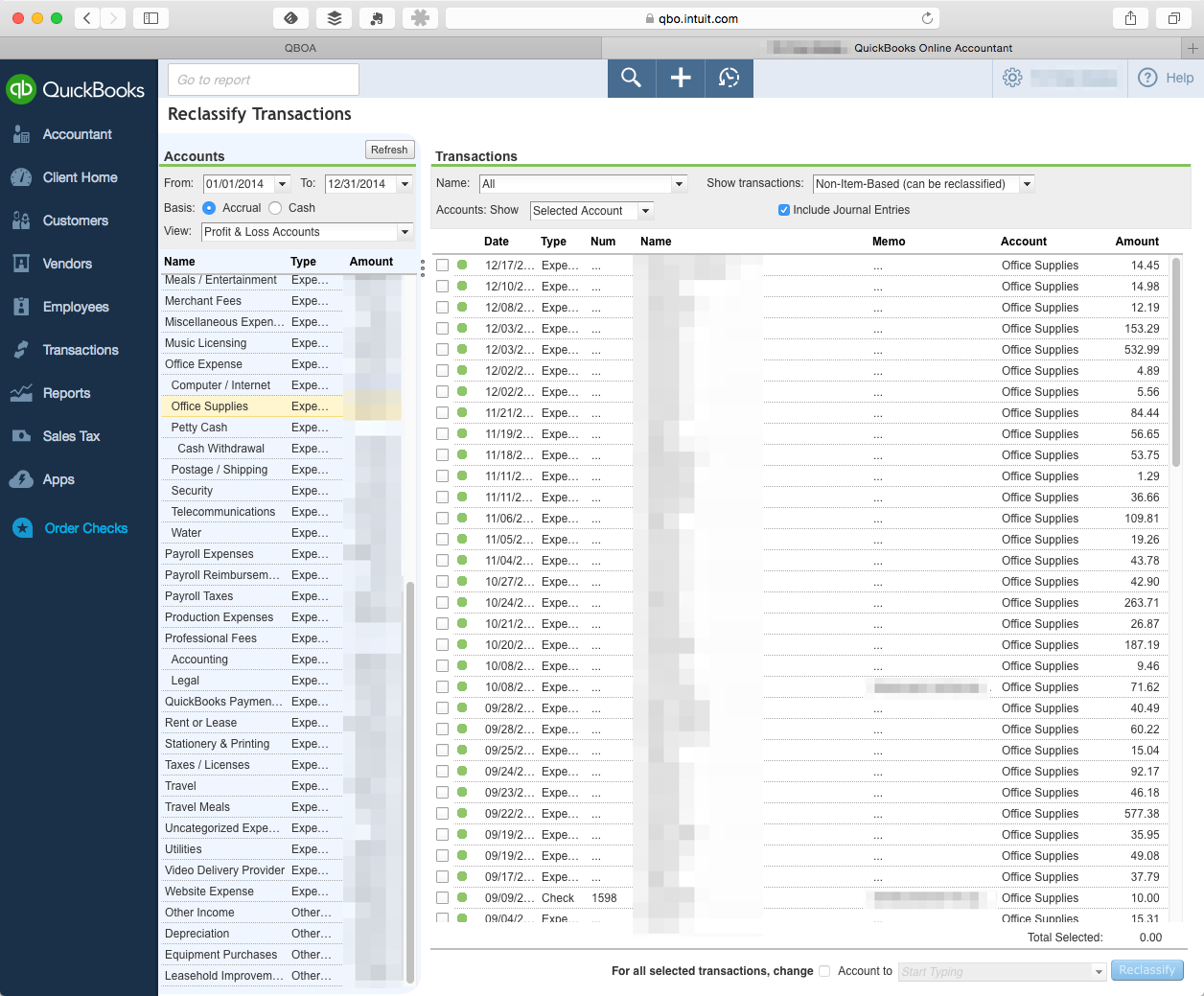Screen dimensions: 1204x996
Task: Click the Help question mark icon
Action: pyautogui.click(x=1147, y=78)
